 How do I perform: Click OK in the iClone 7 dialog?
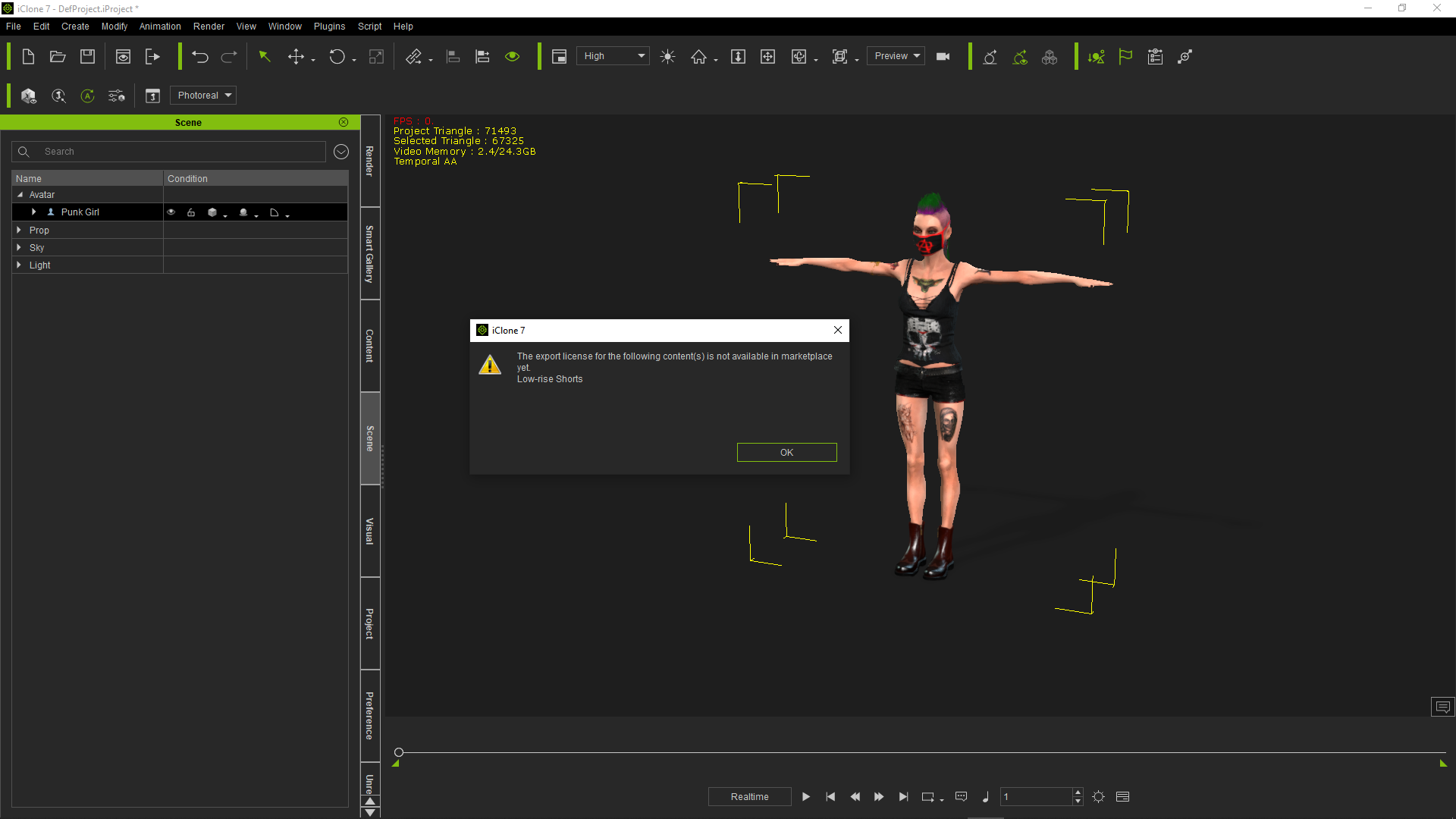786,453
